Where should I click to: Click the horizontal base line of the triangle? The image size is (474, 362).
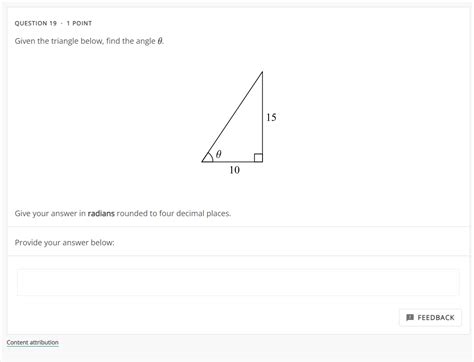[x=232, y=162]
